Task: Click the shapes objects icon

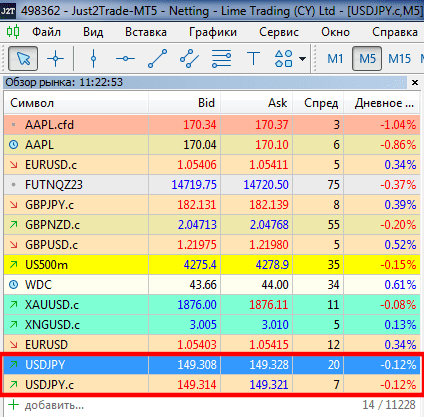Action: tap(284, 59)
